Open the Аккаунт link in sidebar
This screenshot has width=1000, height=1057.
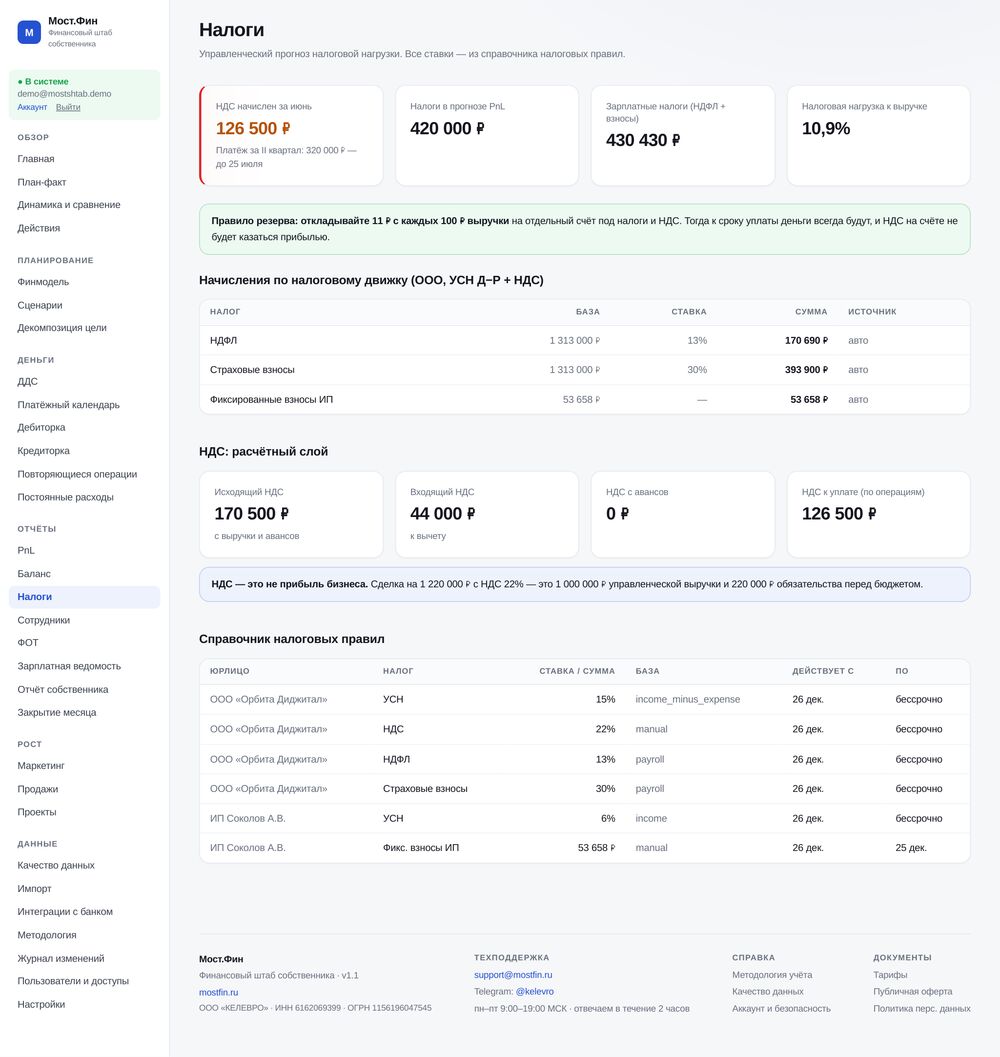click(32, 107)
